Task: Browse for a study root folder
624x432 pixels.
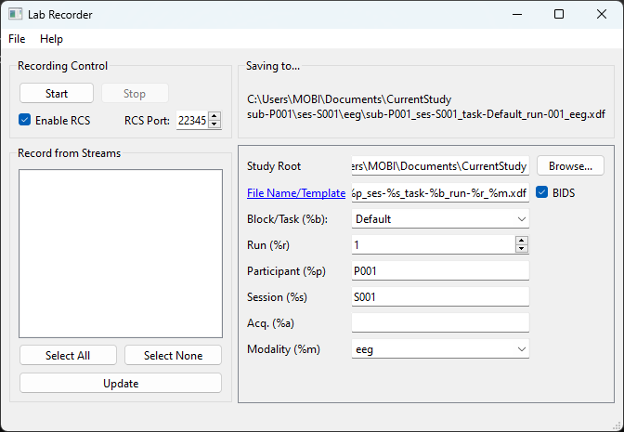Action: tap(570, 166)
